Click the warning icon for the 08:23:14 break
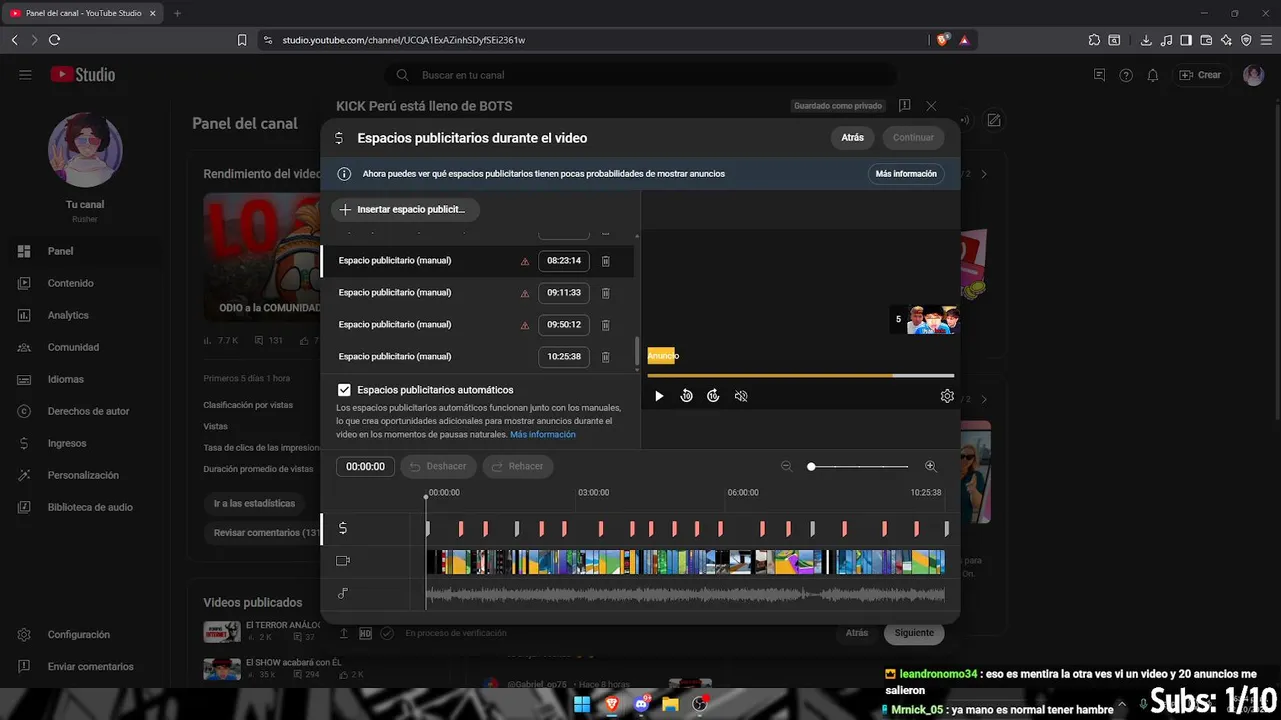Screen dimensions: 1281x720 click(x=525, y=261)
